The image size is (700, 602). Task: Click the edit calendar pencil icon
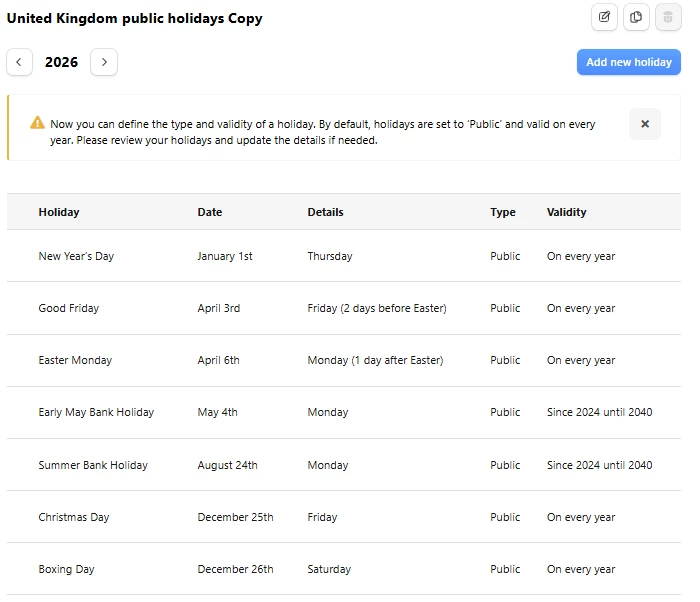tap(604, 17)
